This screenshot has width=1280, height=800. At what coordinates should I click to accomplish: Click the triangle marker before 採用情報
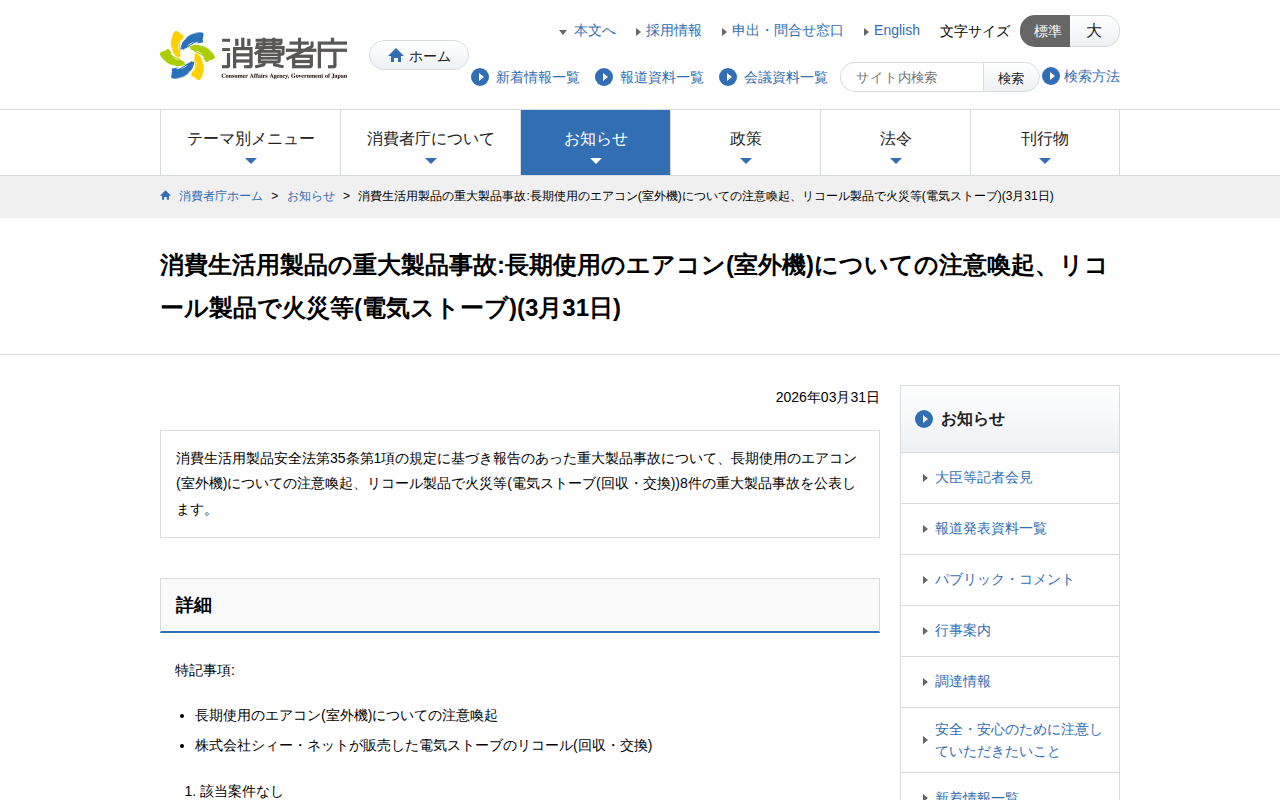(x=638, y=32)
